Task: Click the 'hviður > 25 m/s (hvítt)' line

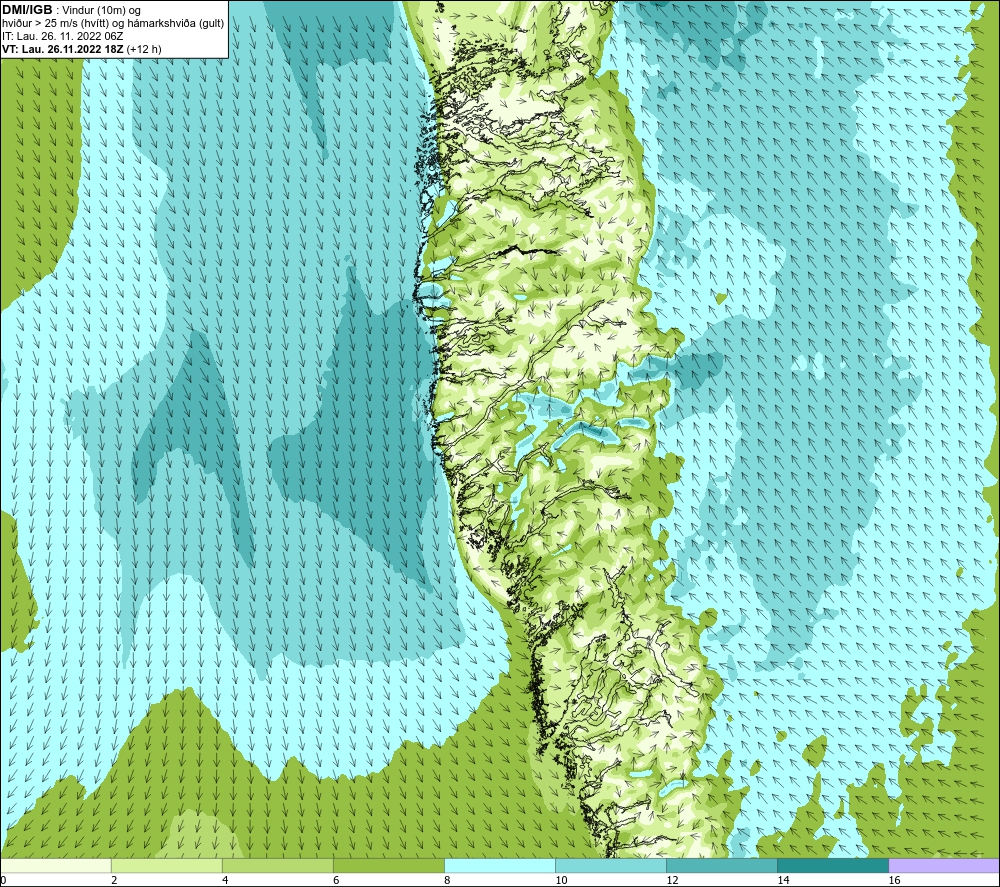Action: 112,24
